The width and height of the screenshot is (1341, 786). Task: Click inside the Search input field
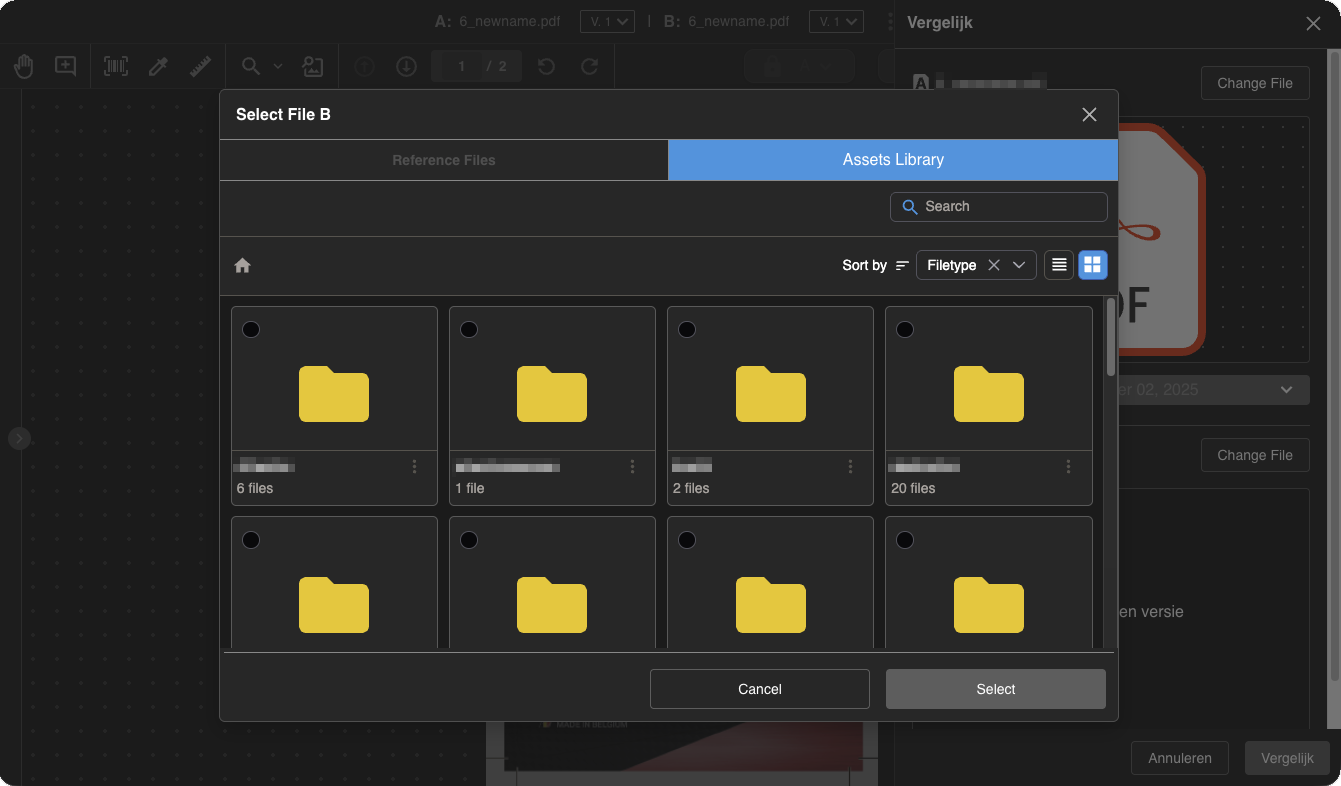point(998,206)
